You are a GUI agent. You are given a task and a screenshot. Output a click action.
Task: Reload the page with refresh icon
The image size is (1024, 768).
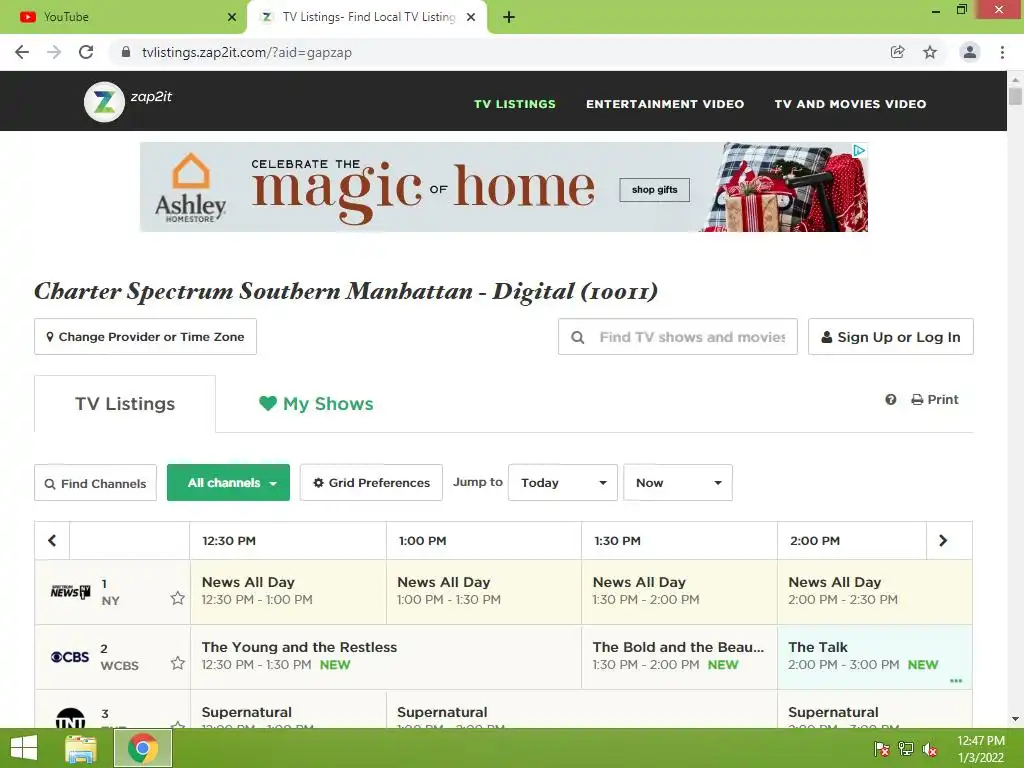86,52
